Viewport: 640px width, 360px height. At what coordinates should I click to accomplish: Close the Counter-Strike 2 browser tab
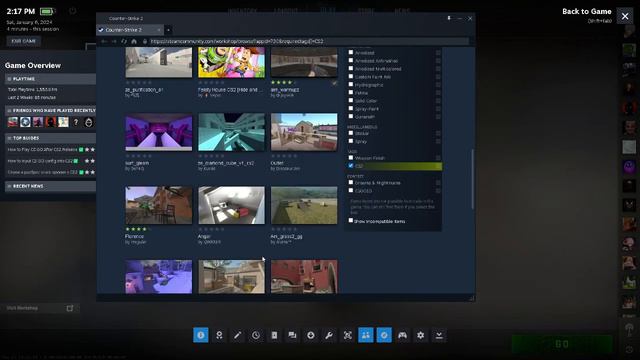coord(159,30)
